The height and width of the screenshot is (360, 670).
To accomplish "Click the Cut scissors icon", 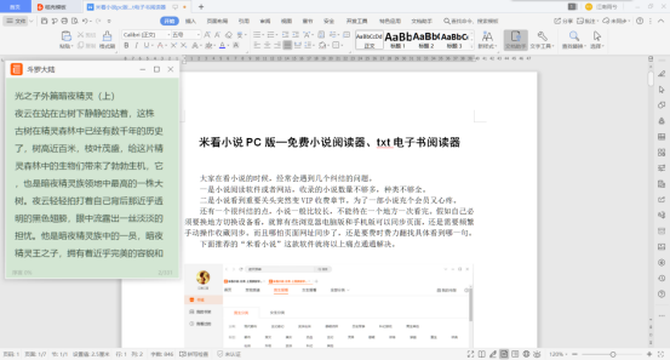I will point(80,35).
